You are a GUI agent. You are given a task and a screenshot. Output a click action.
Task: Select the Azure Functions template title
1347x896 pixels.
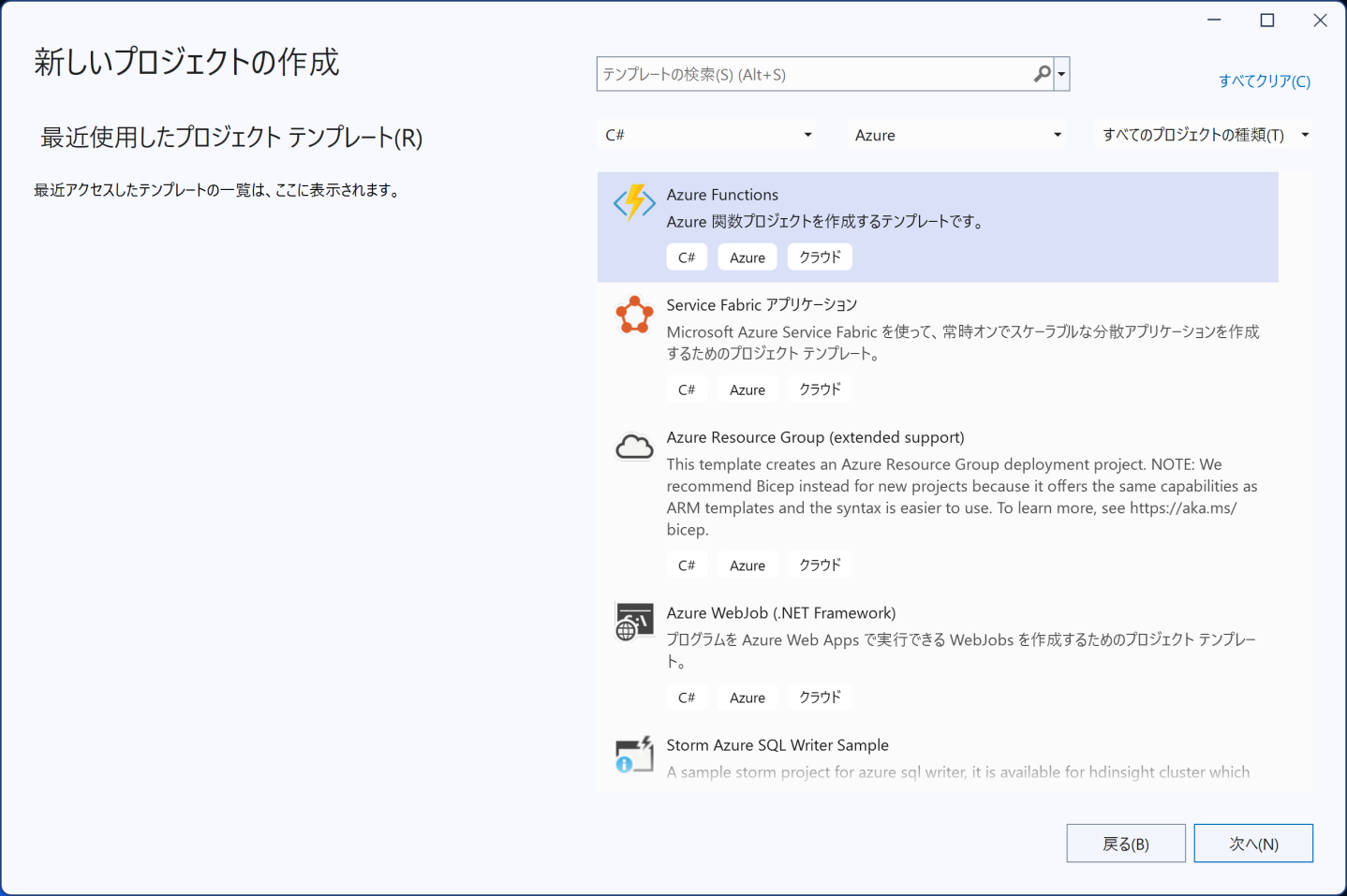pos(722,195)
